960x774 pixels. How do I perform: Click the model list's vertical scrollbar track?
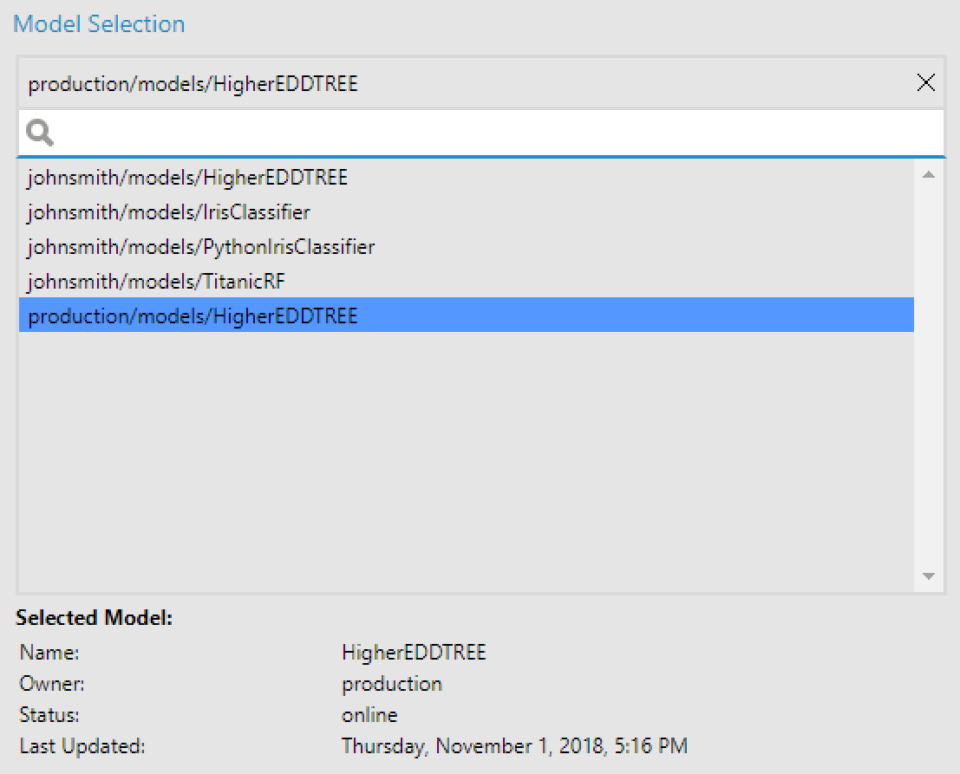click(929, 375)
